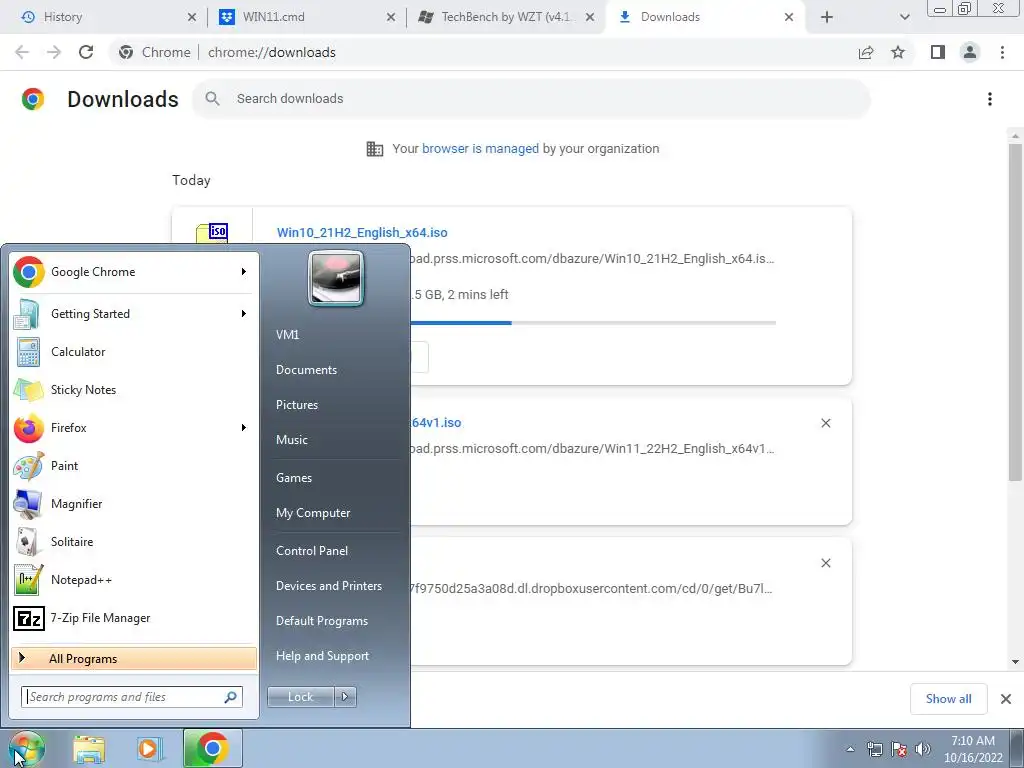Open Sticky Notes from the Start menu
This screenshot has width=1024, height=768.
(x=134, y=390)
